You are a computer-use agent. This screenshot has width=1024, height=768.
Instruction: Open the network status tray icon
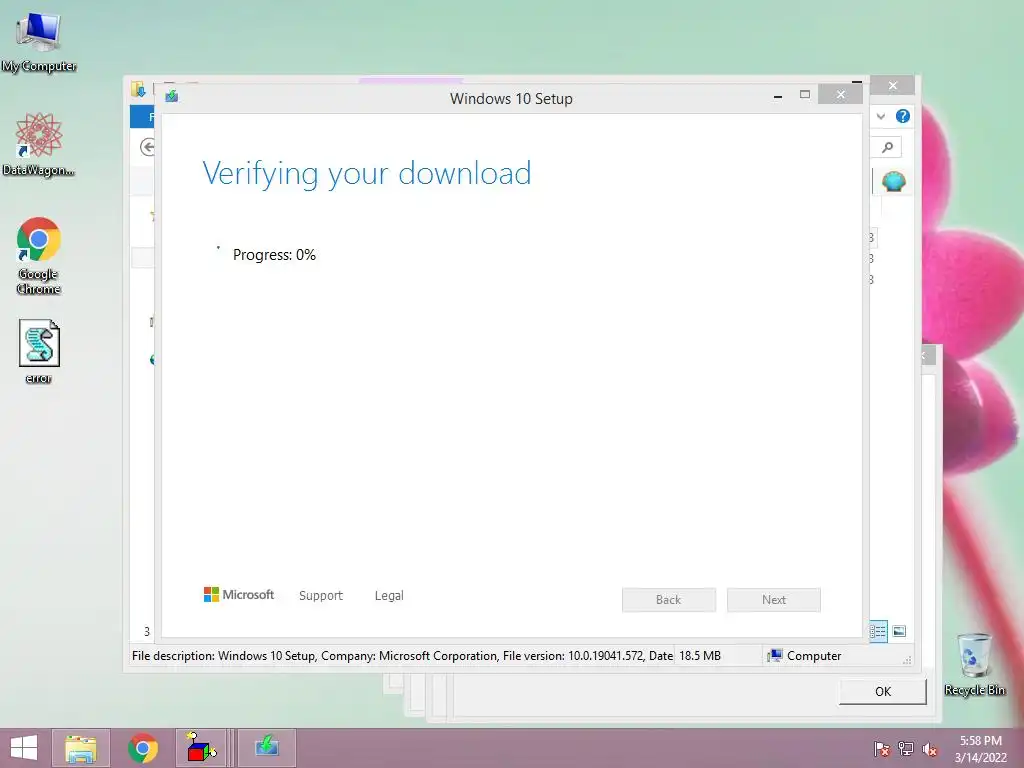point(906,749)
